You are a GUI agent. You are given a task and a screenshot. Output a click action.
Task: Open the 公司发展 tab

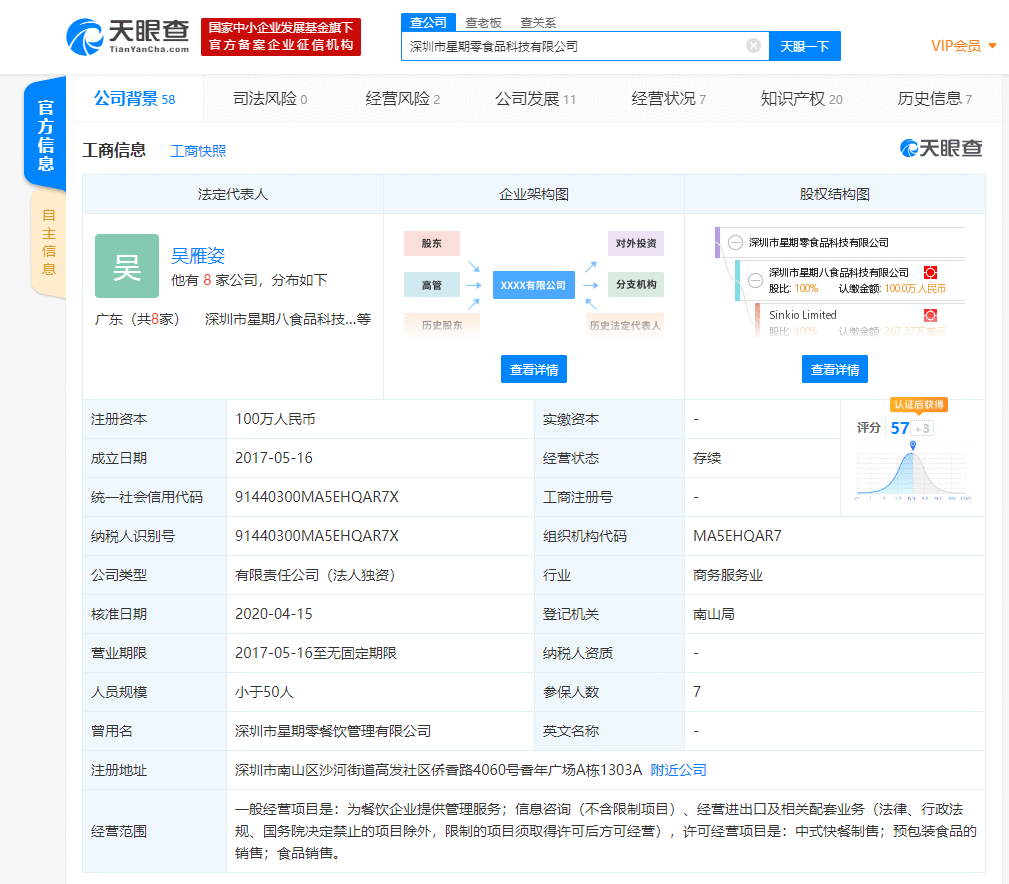[x=535, y=98]
